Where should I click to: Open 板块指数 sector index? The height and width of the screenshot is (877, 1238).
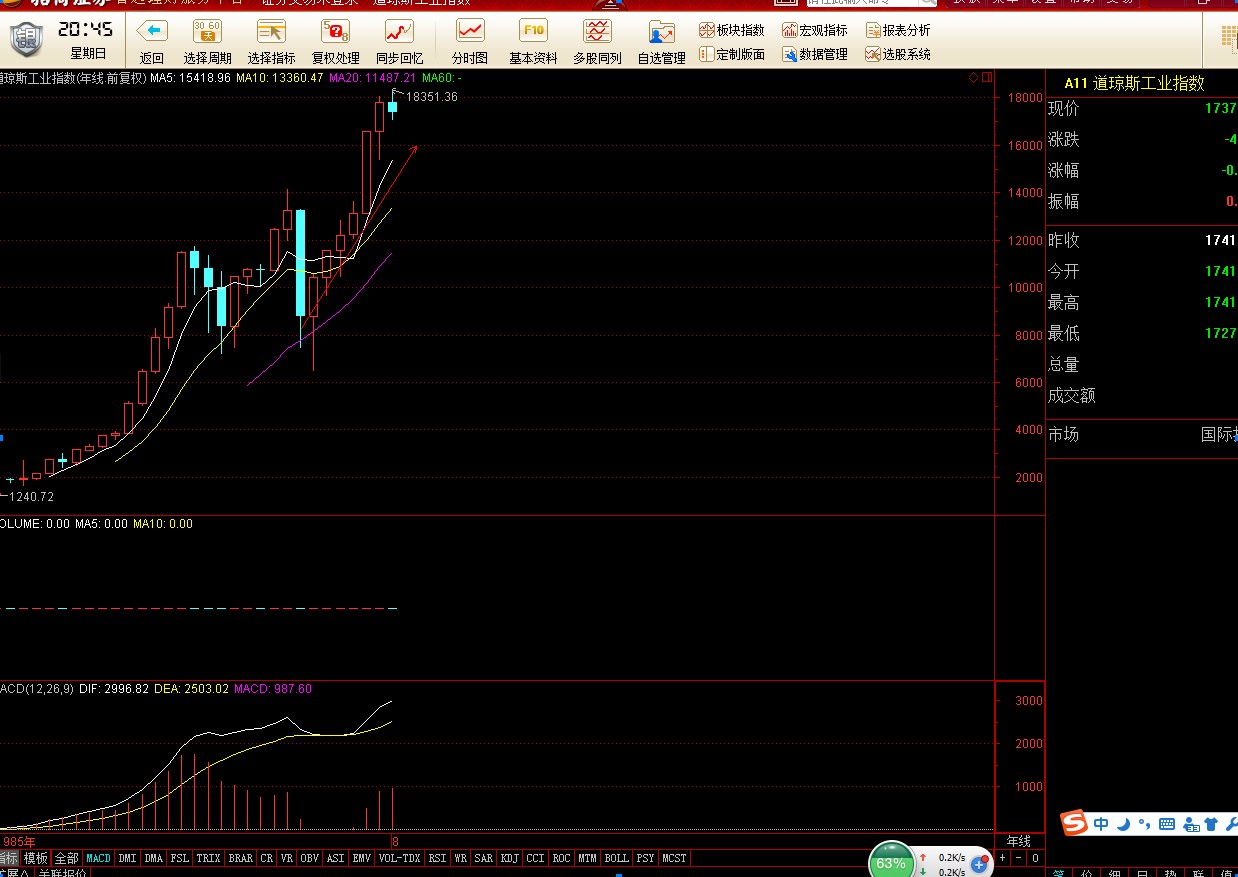(x=732, y=31)
